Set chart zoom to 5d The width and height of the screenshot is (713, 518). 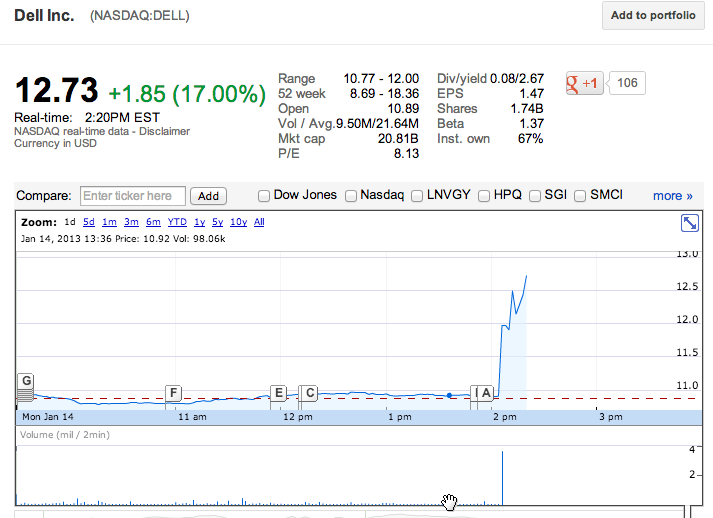89,222
